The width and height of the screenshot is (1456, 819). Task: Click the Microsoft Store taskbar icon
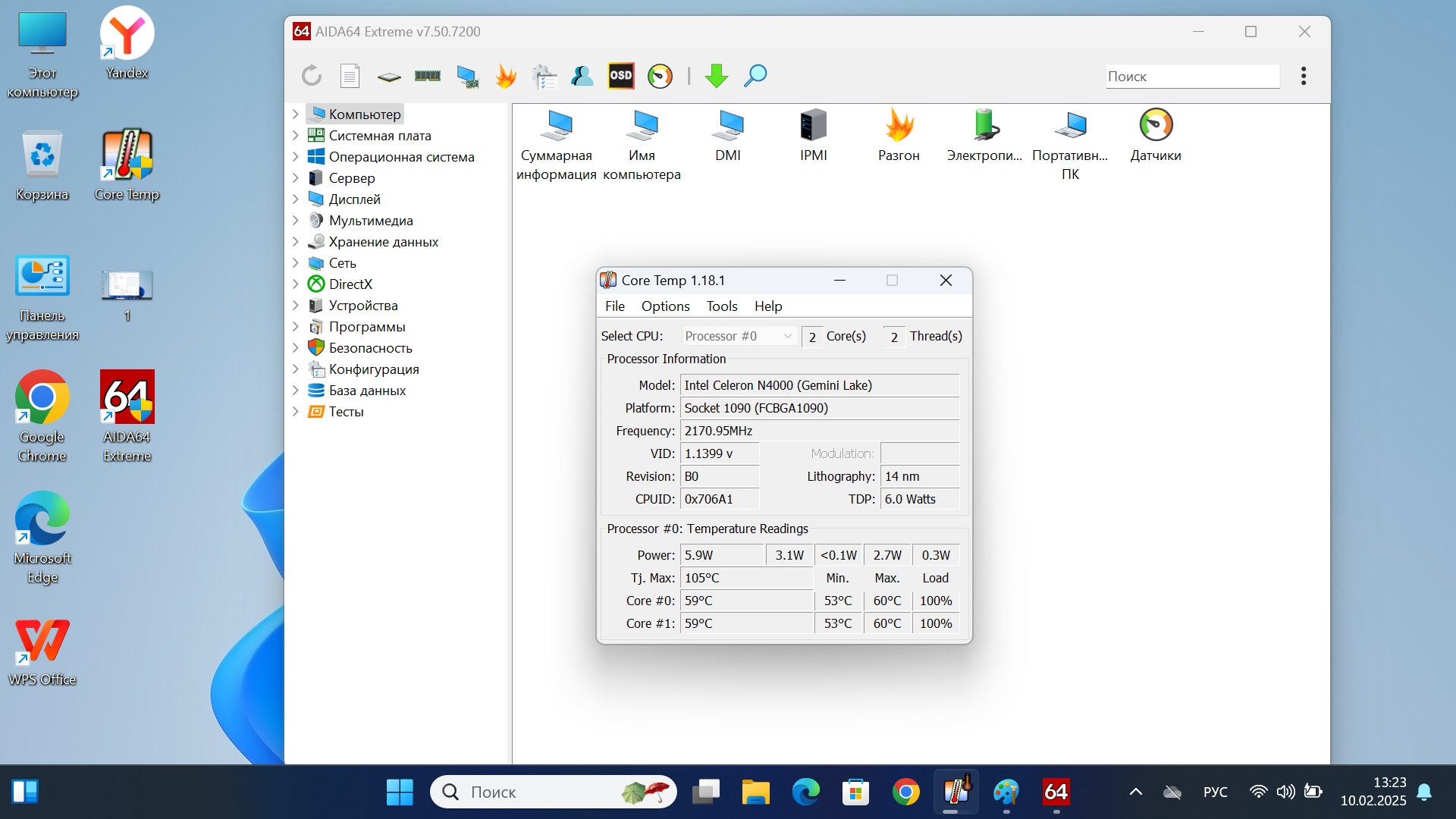point(855,792)
